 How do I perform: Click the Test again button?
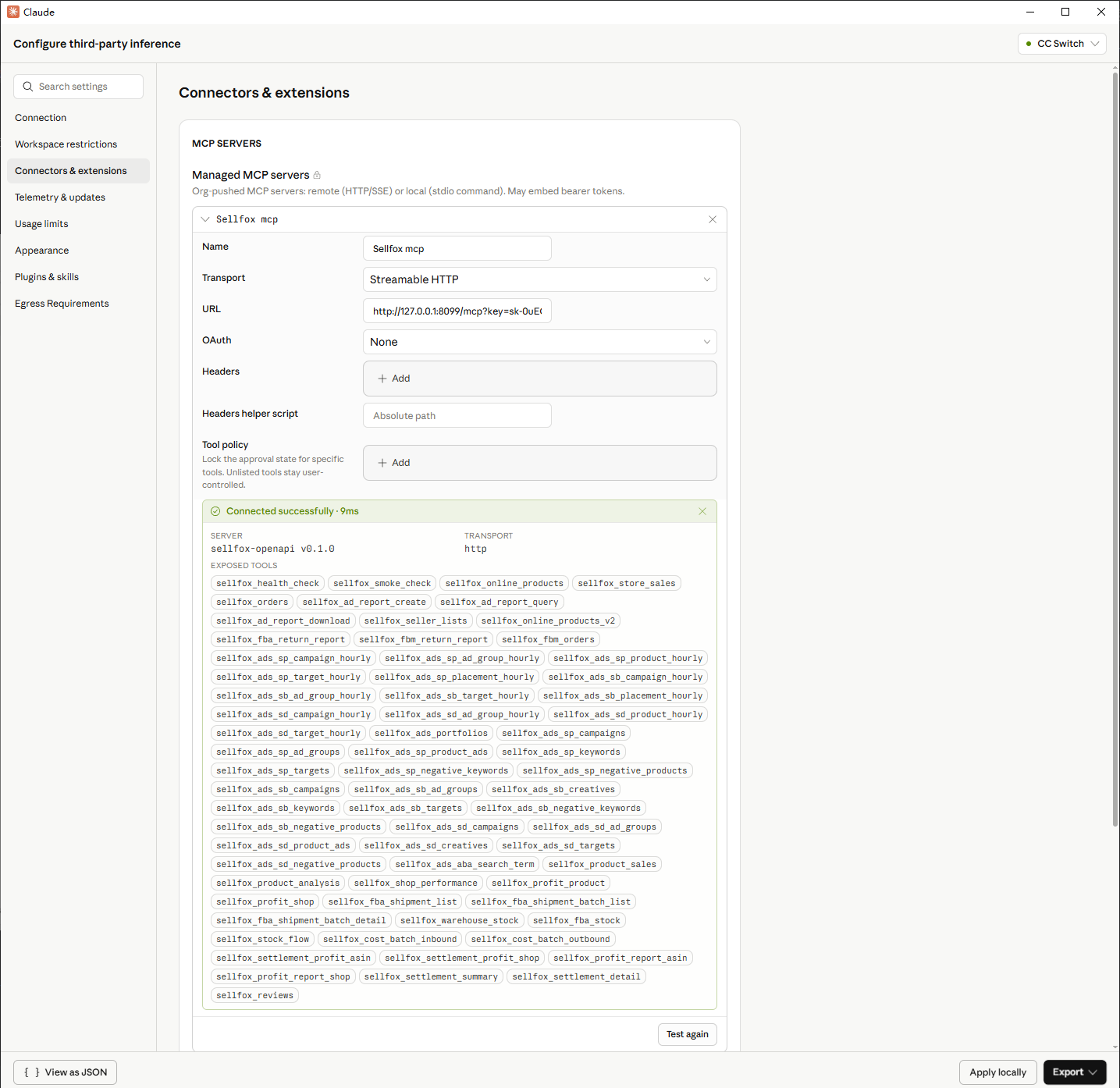pyautogui.click(x=687, y=1034)
